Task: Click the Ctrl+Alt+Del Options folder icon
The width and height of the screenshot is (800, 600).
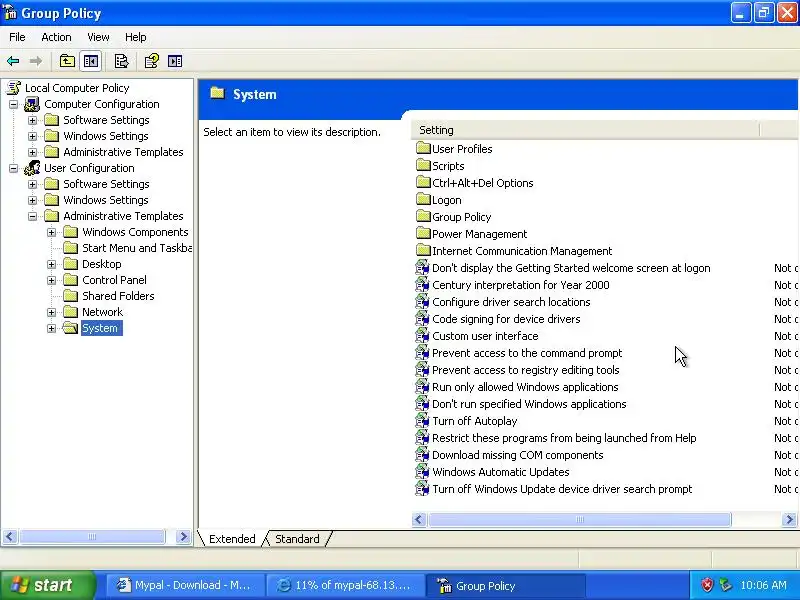Action: pos(423,183)
